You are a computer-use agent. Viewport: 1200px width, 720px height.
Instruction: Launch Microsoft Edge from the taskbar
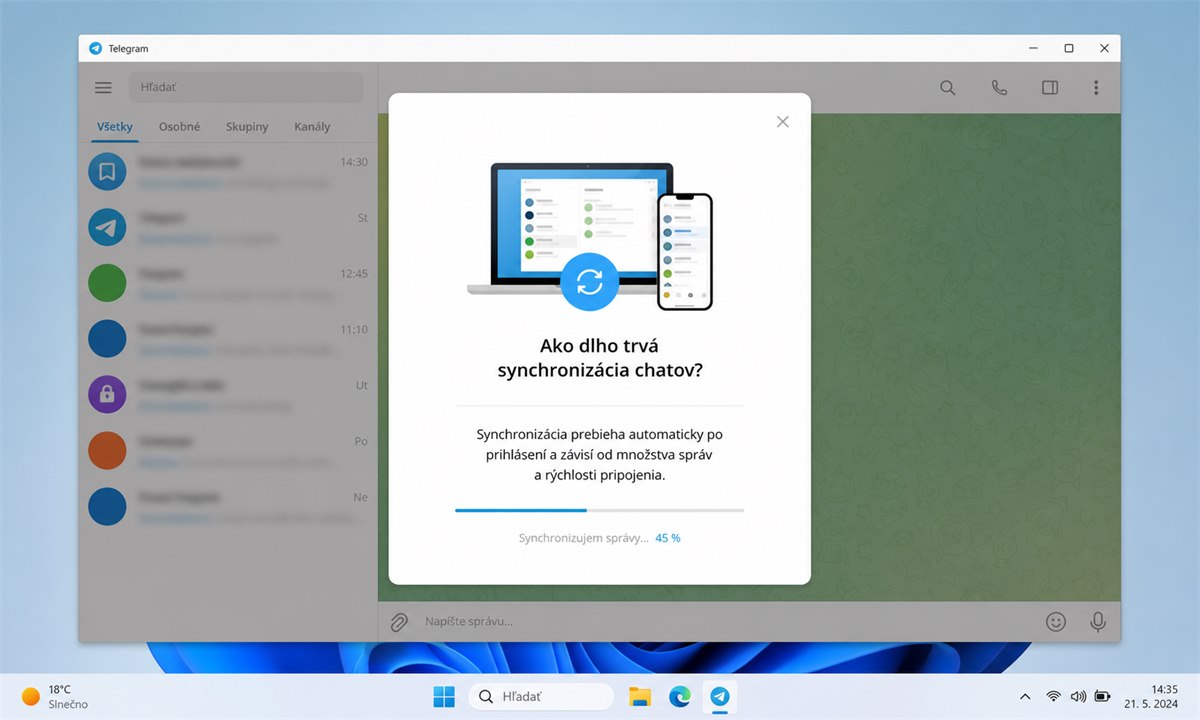tap(680, 696)
